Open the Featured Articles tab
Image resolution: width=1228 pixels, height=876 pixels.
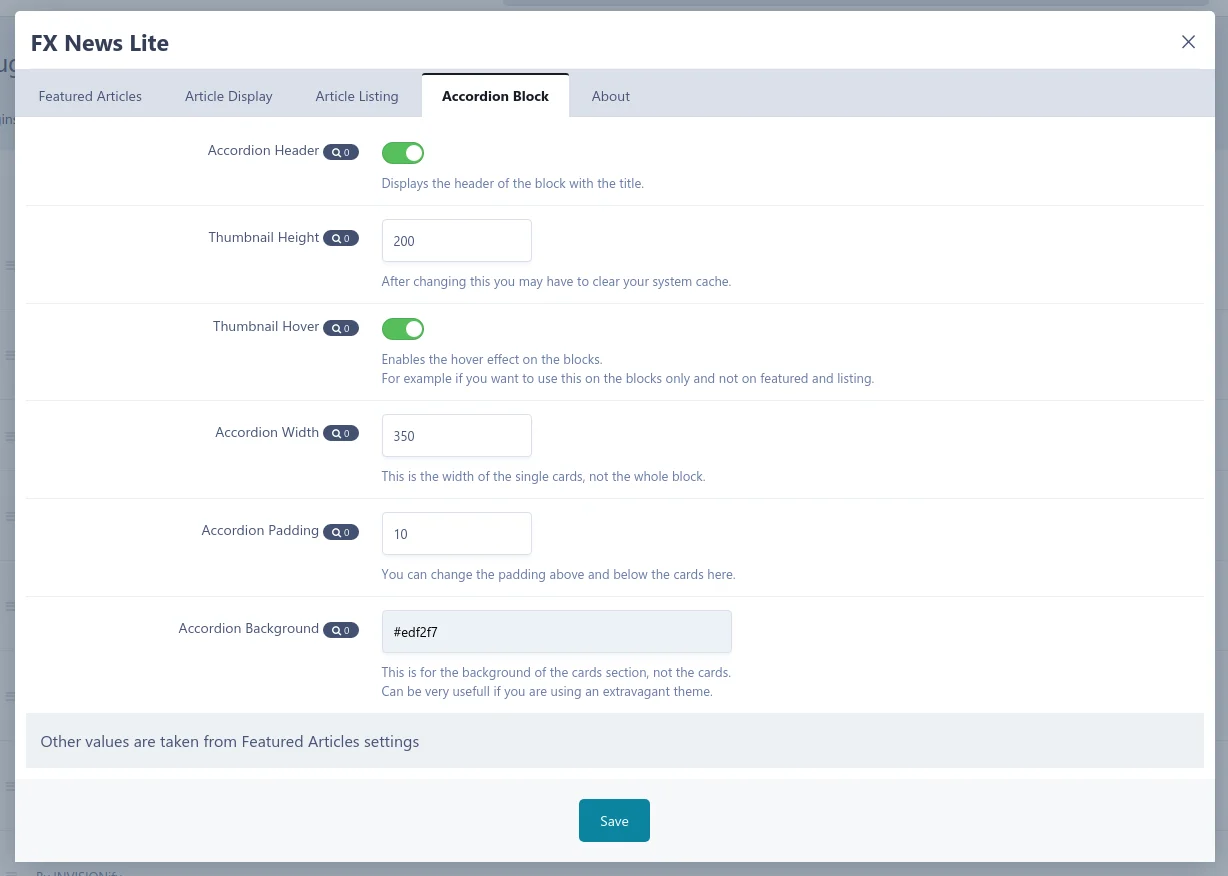pos(90,96)
